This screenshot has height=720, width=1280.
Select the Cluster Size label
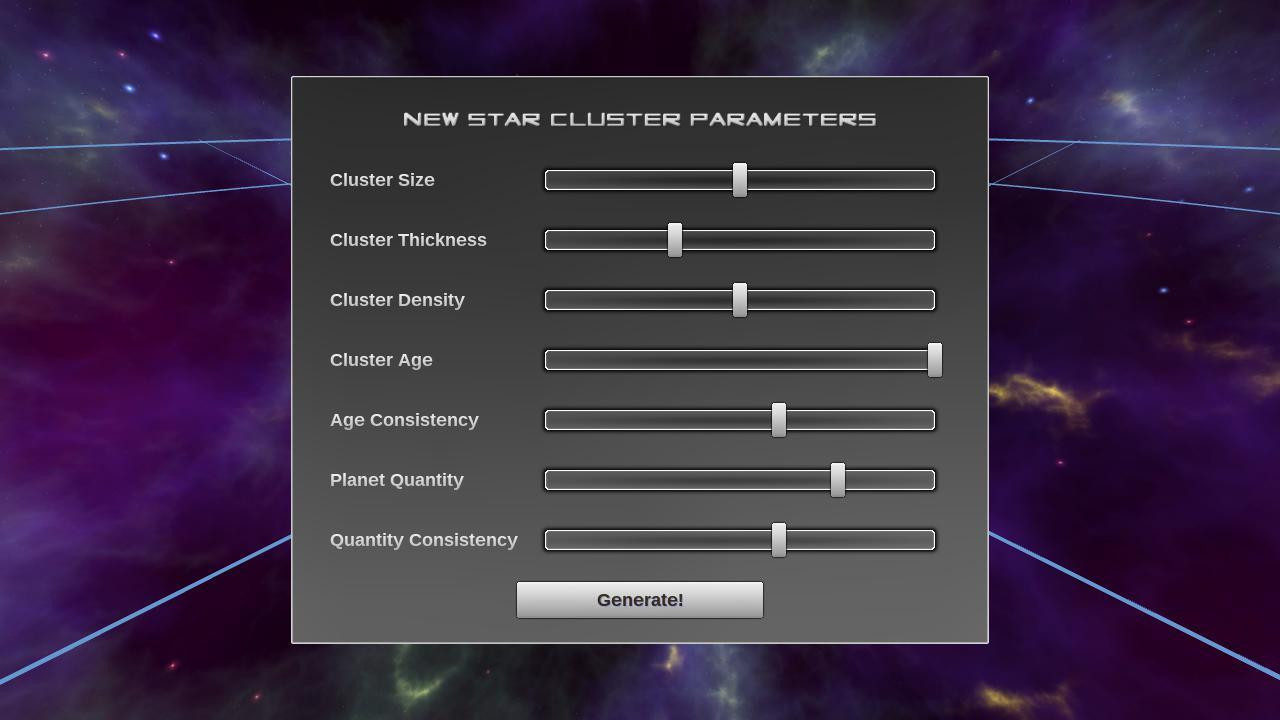click(x=382, y=180)
